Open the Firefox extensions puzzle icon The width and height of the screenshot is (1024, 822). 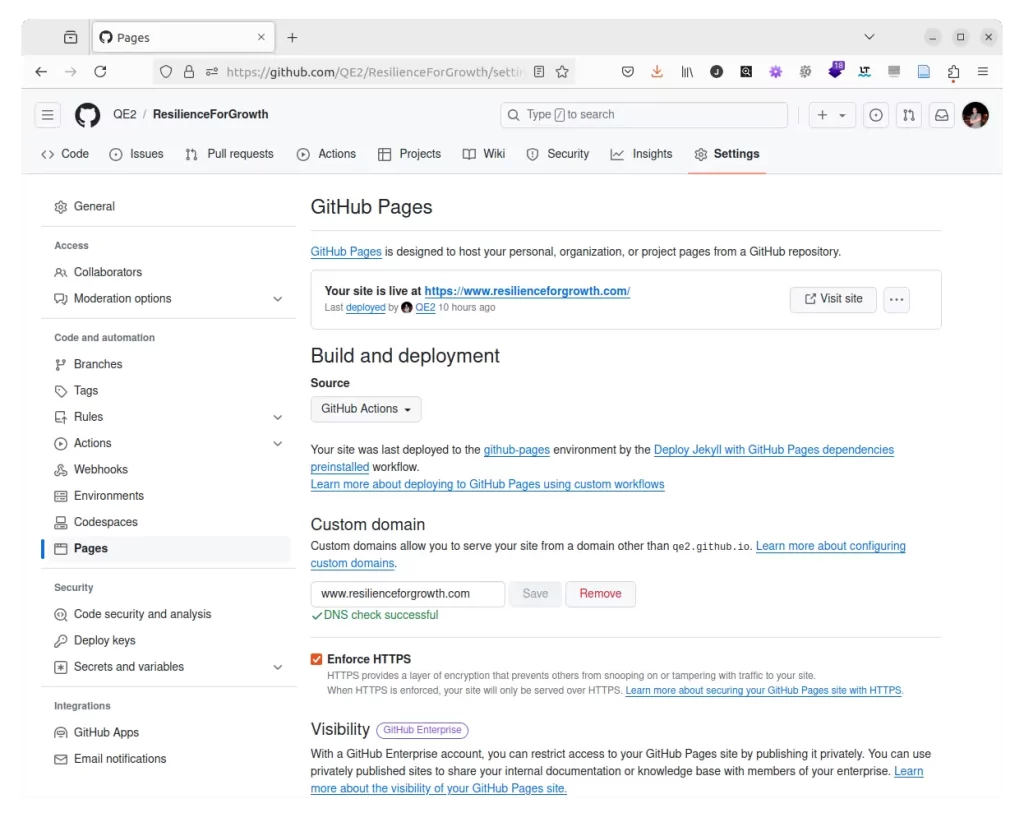pyautogui.click(x=952, y=71)
